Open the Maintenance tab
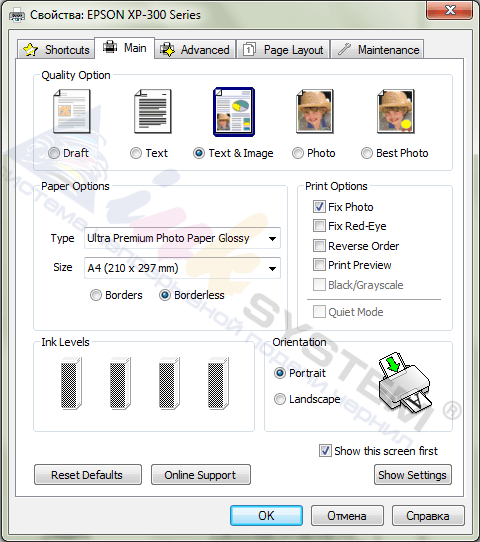Image resolution: width=480 pixels, height=542 pixels. (x=377, y=49)
